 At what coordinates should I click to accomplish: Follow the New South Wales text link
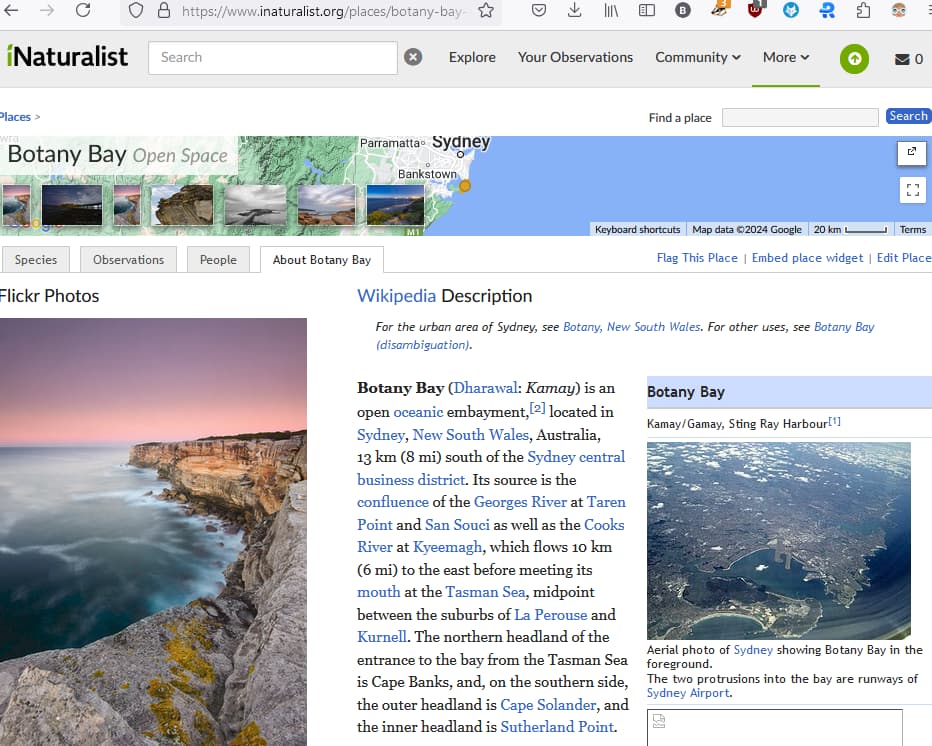pyautogui.click(x=471, y=435)
